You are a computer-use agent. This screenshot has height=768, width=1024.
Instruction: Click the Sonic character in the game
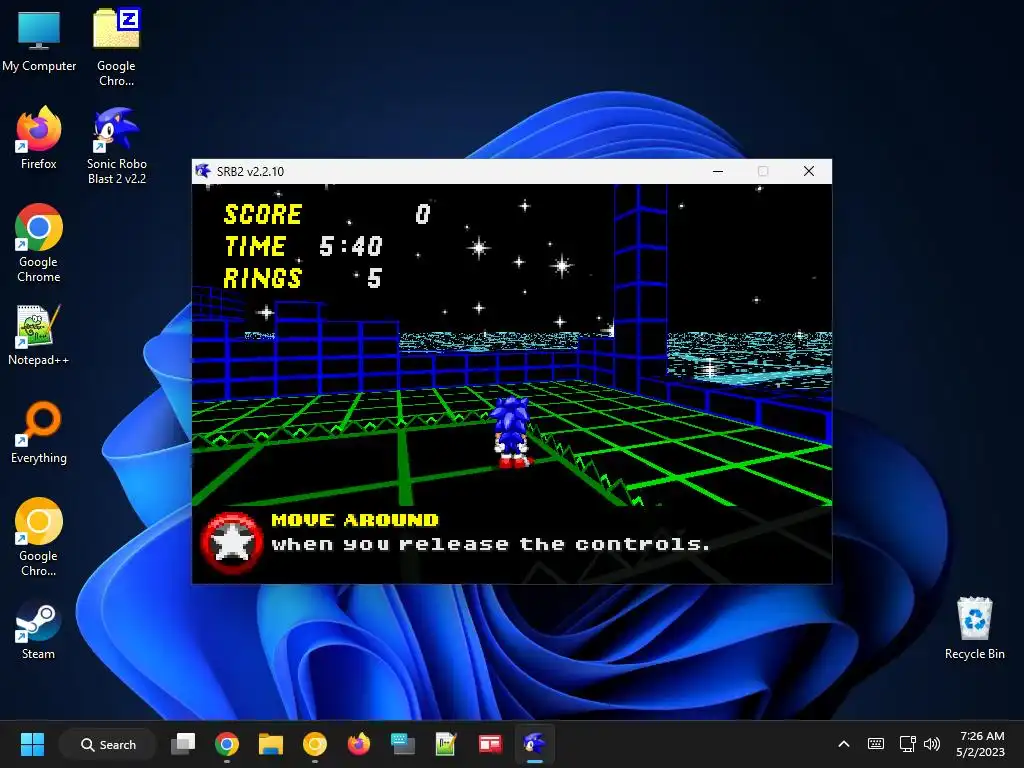point(512,432)
